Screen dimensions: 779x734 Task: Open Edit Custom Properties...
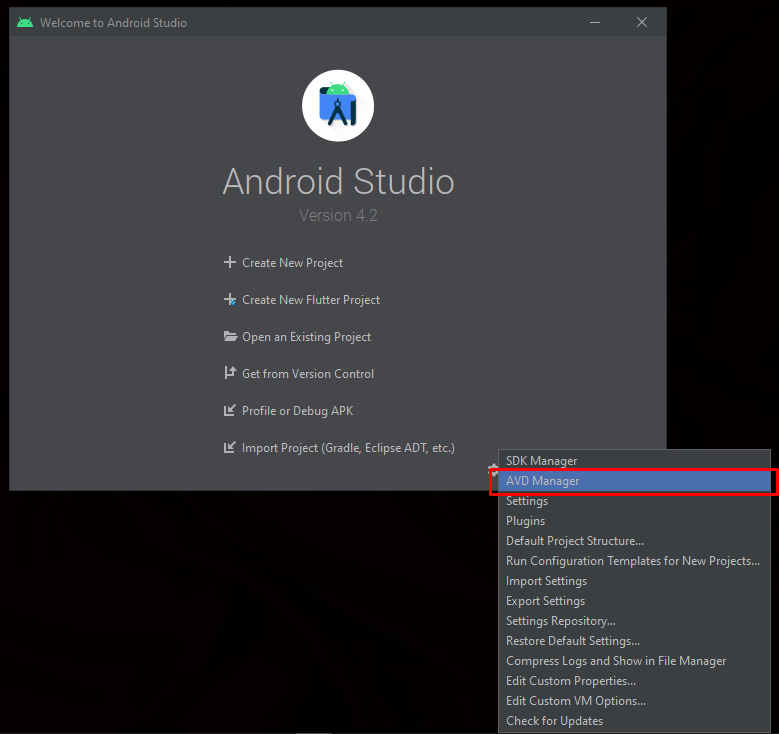[634, 681]
